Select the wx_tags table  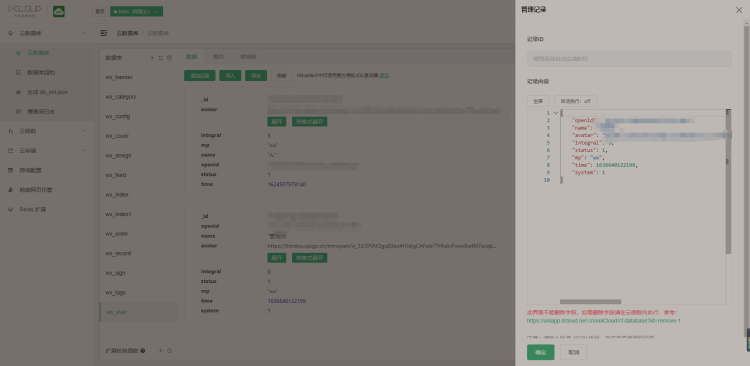pos(139,292)
